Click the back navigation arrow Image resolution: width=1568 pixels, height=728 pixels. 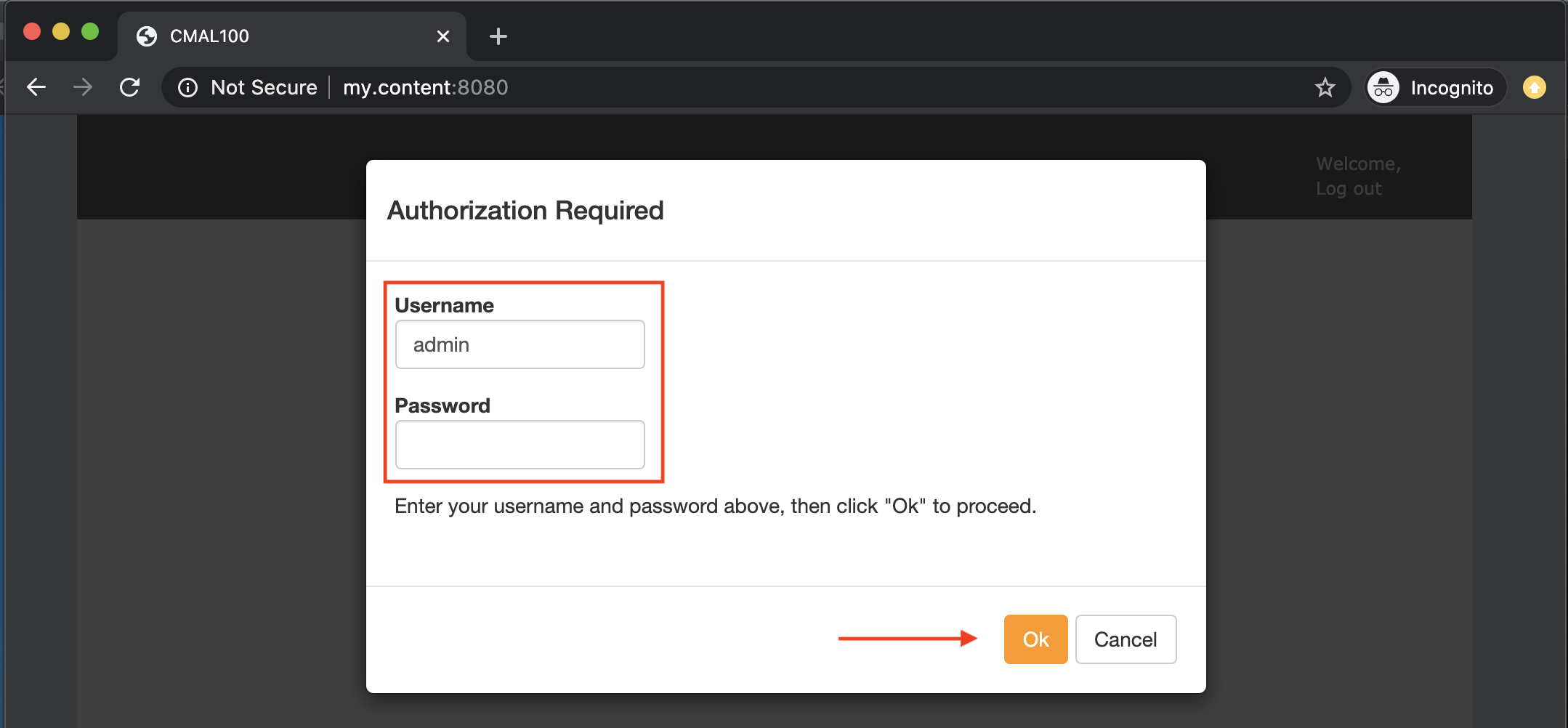coord(36,88)
